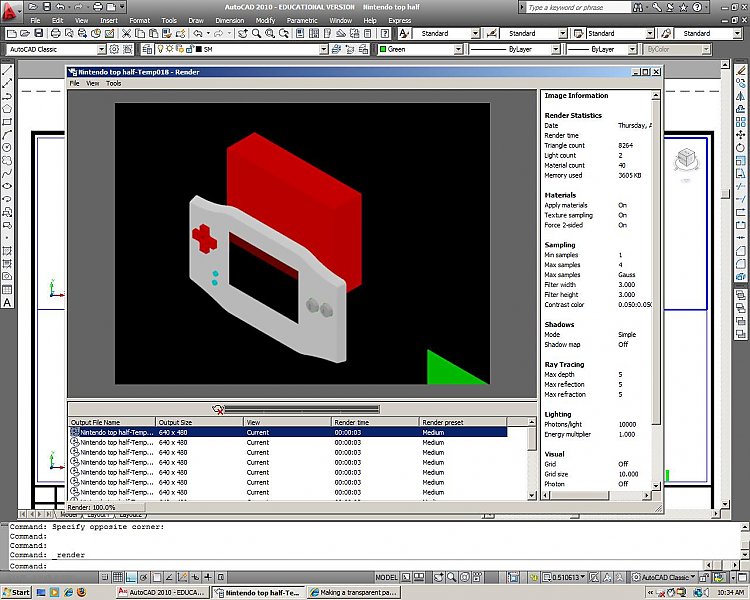Click the Paste clipboard icon
750x600 pixels.
(154, 33)
